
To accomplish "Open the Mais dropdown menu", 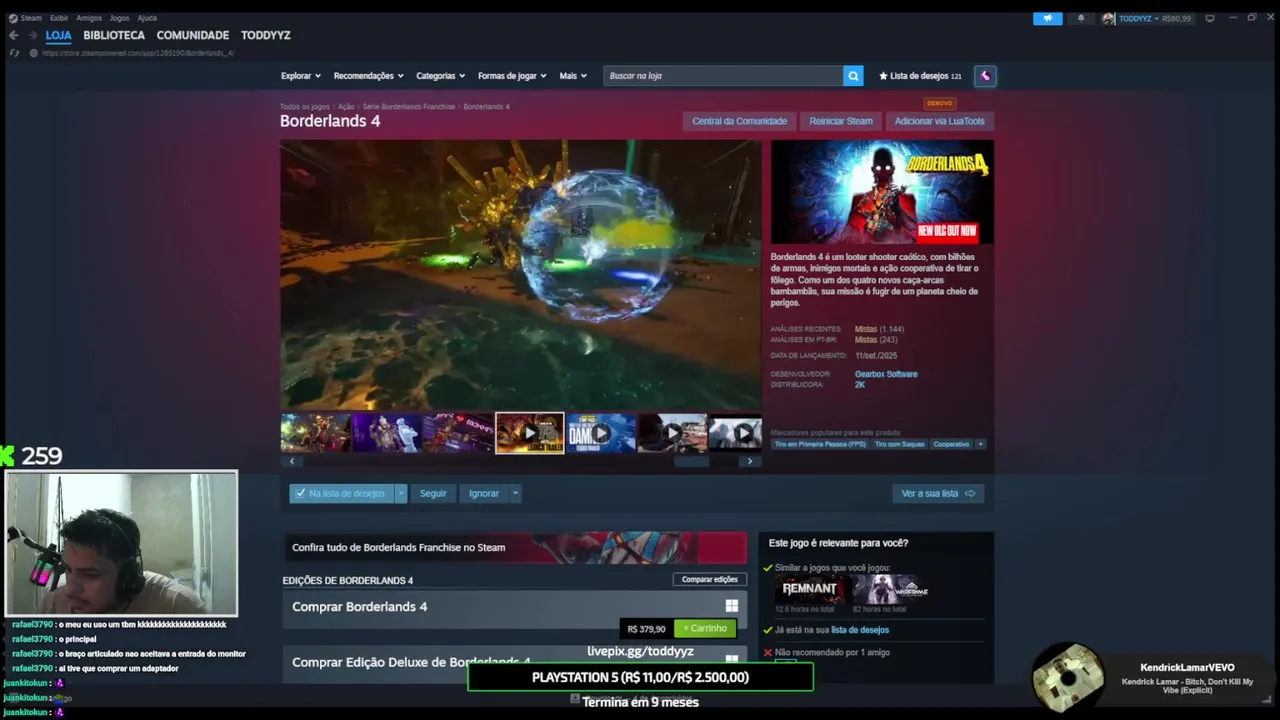I will [x=574, y=76].
